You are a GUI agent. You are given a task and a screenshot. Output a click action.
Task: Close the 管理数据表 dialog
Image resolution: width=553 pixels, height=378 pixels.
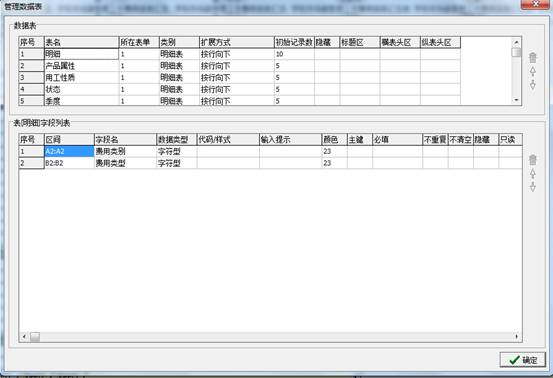pos(535,4)
